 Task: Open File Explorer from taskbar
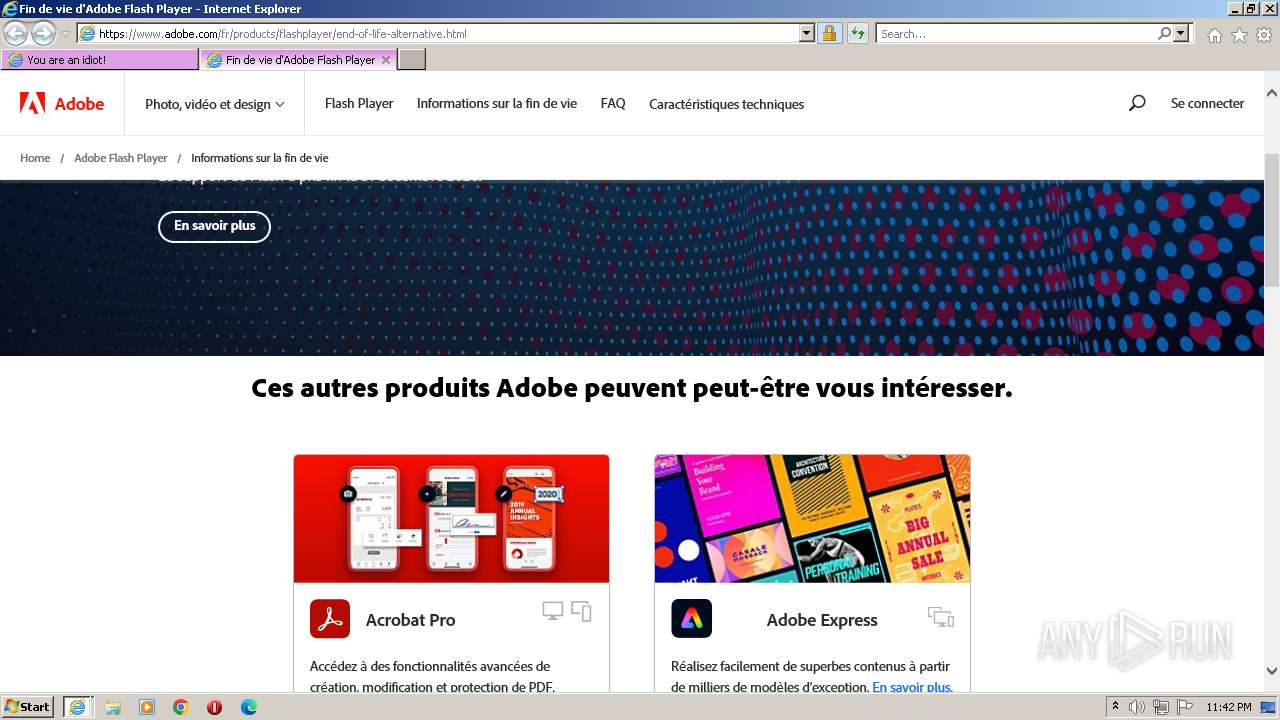click(113, 707)
